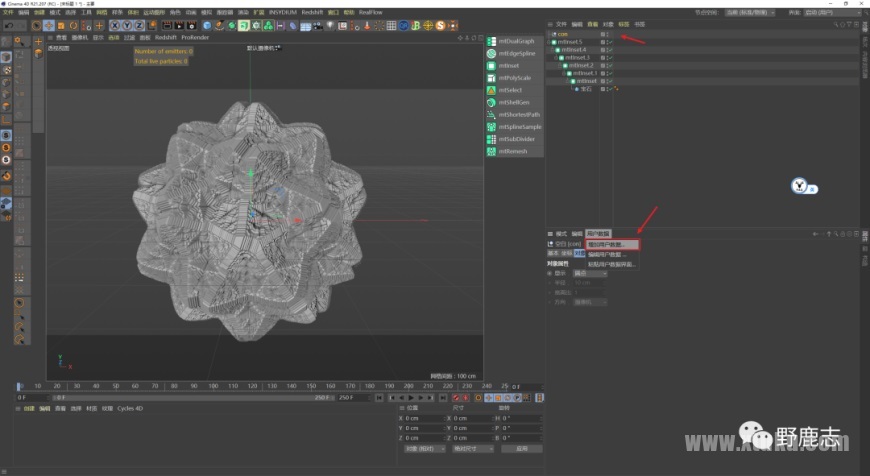Image resolution: width=870 pixels, height=476 pixels.
Task: Activate the Scale tool
Action: (61, 26)
